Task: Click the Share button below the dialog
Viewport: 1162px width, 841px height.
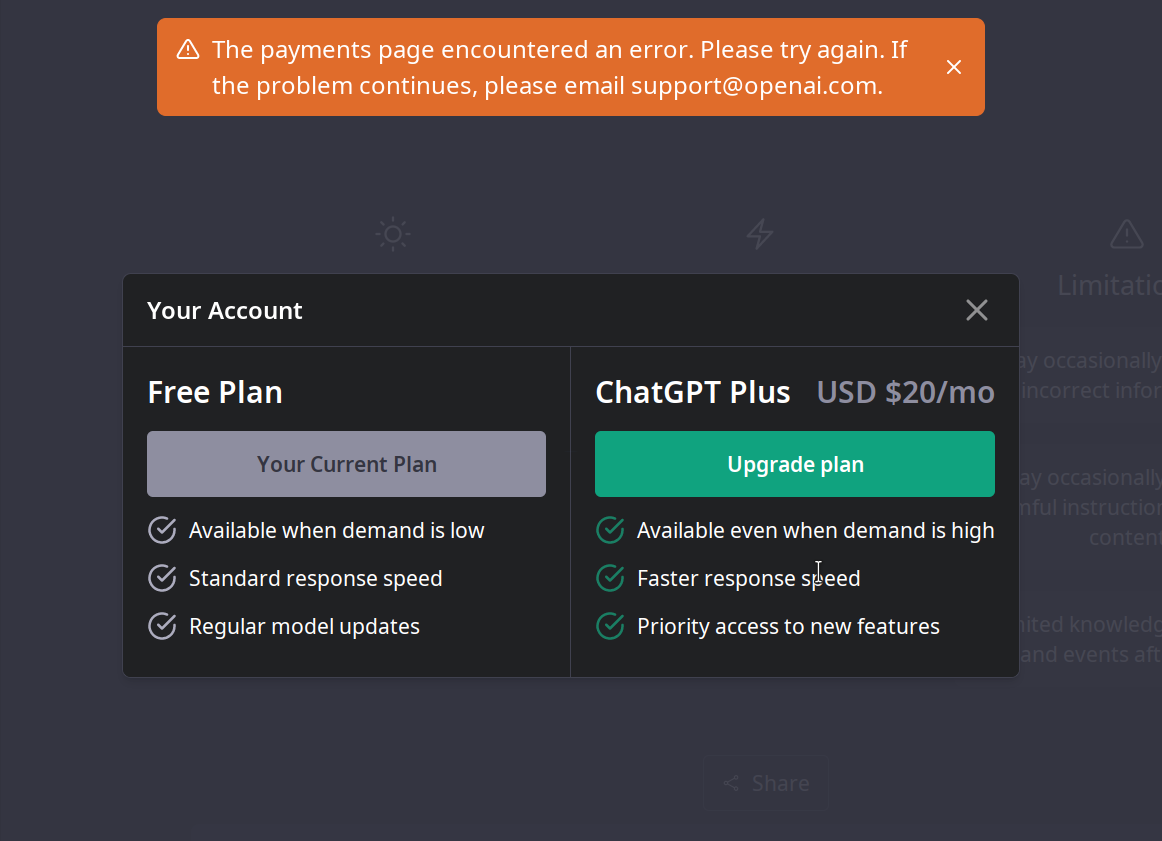Action: (x=765, y=783)
